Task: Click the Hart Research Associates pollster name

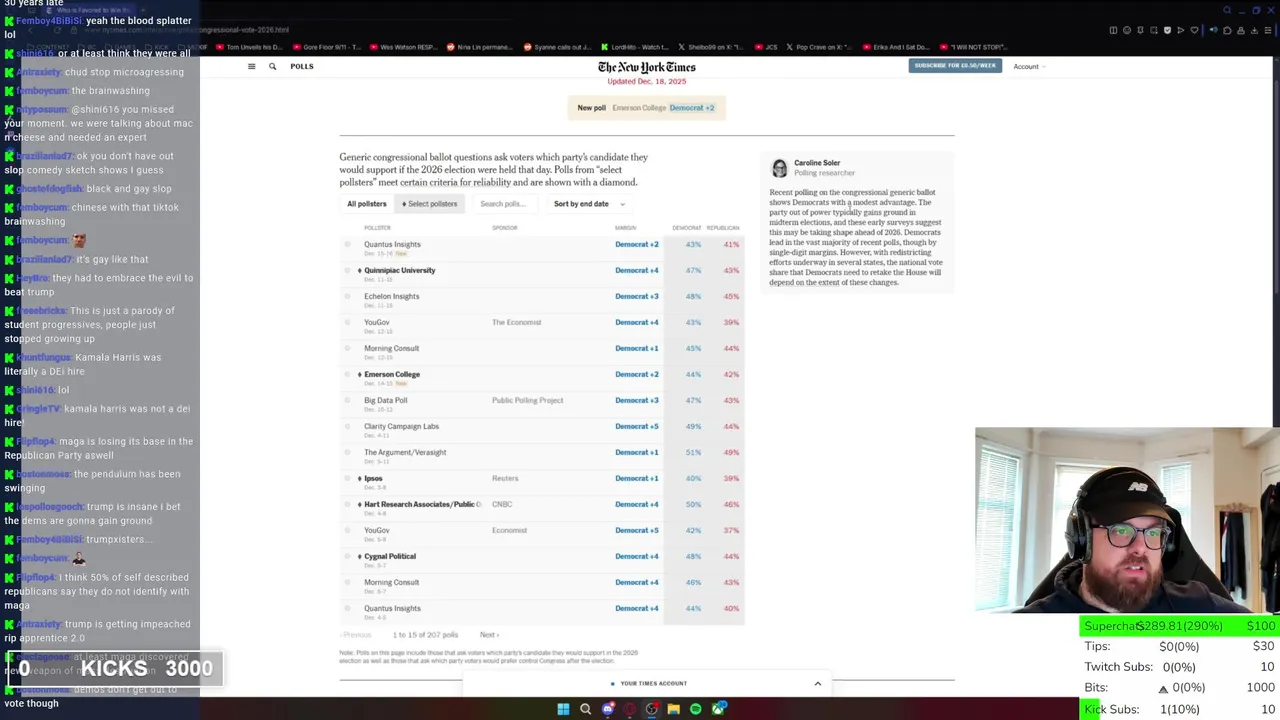Action: [422, 504]
